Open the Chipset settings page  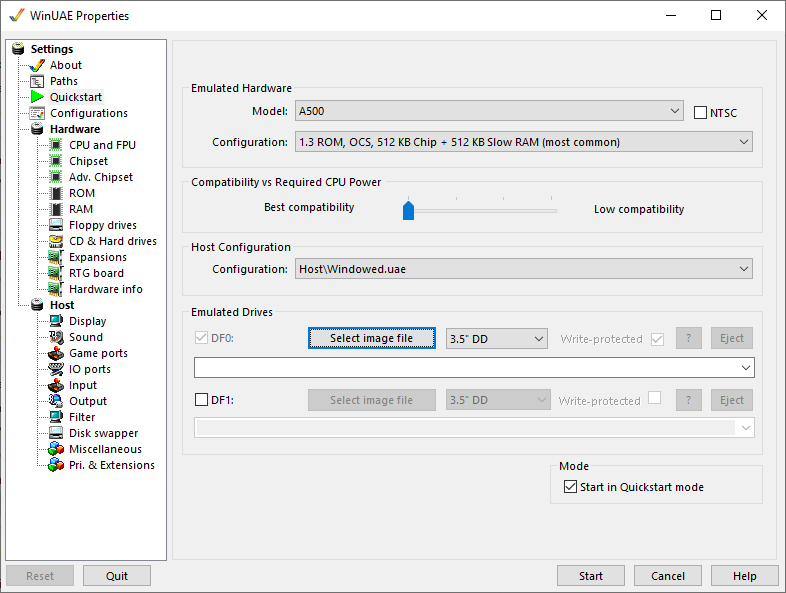point(88,161)
